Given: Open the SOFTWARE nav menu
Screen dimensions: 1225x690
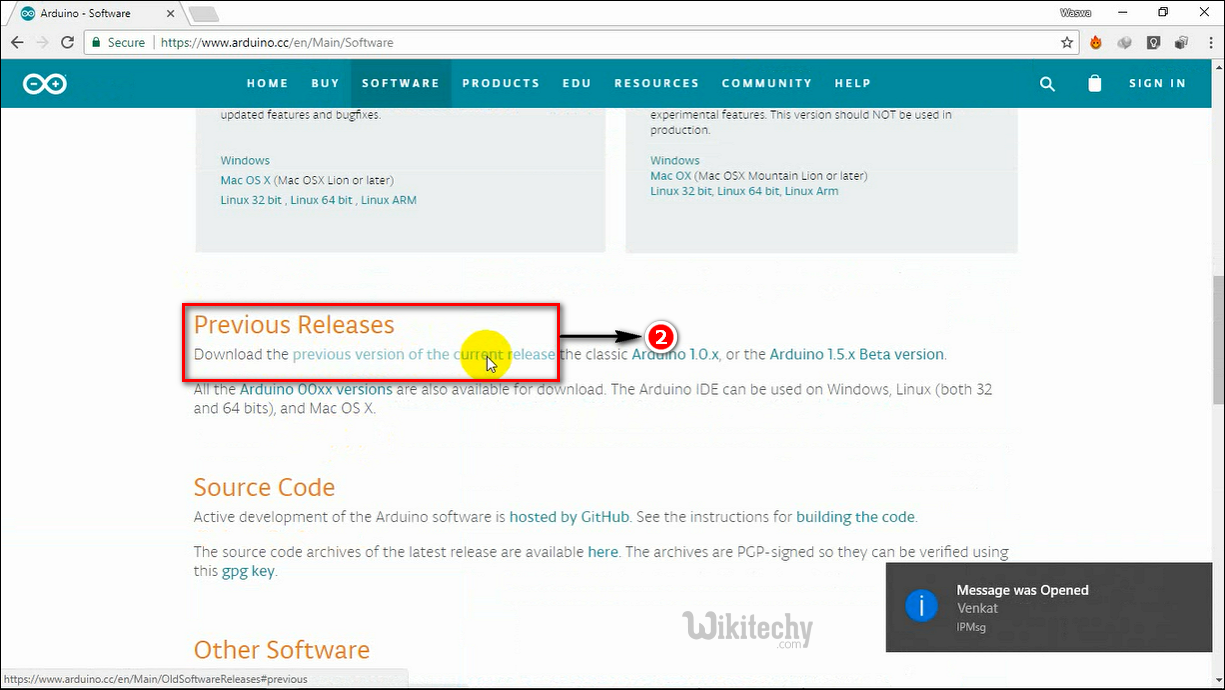Looking at the screenshot, I should [x=400, y=84].
